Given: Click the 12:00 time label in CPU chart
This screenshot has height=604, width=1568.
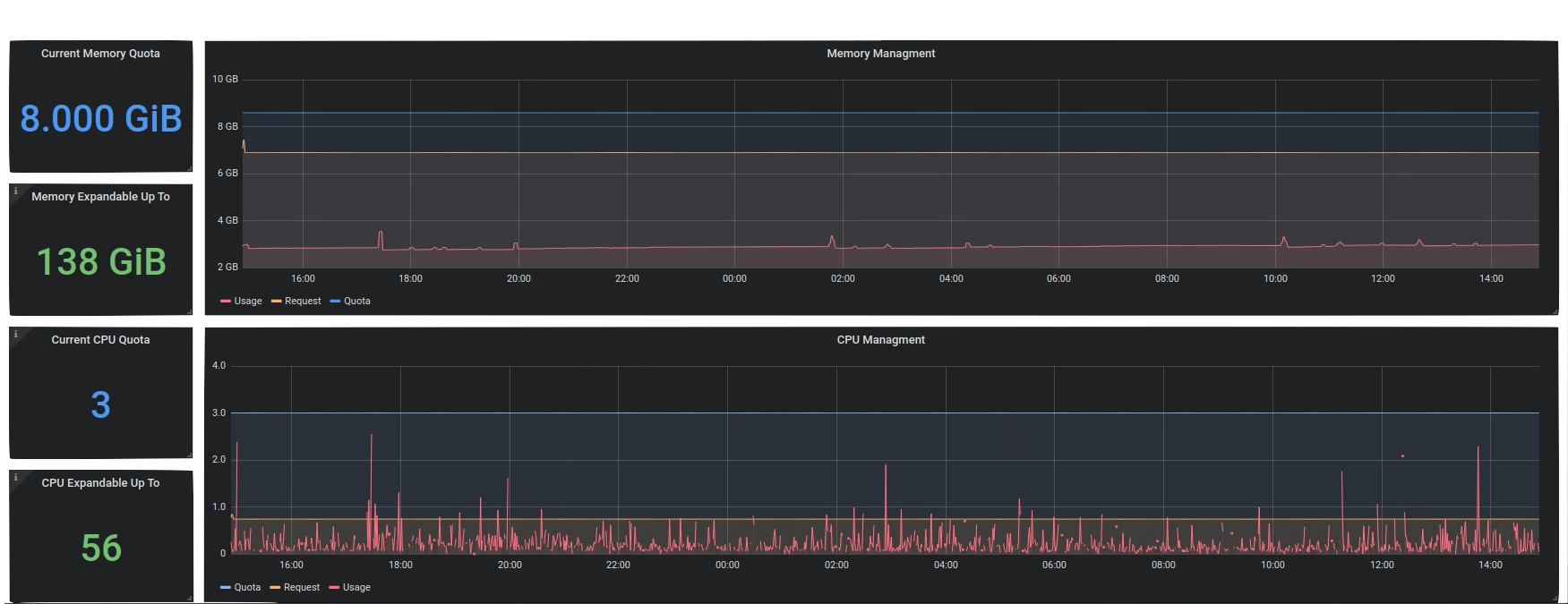Looking at the screenshot, I should 1382,566.
